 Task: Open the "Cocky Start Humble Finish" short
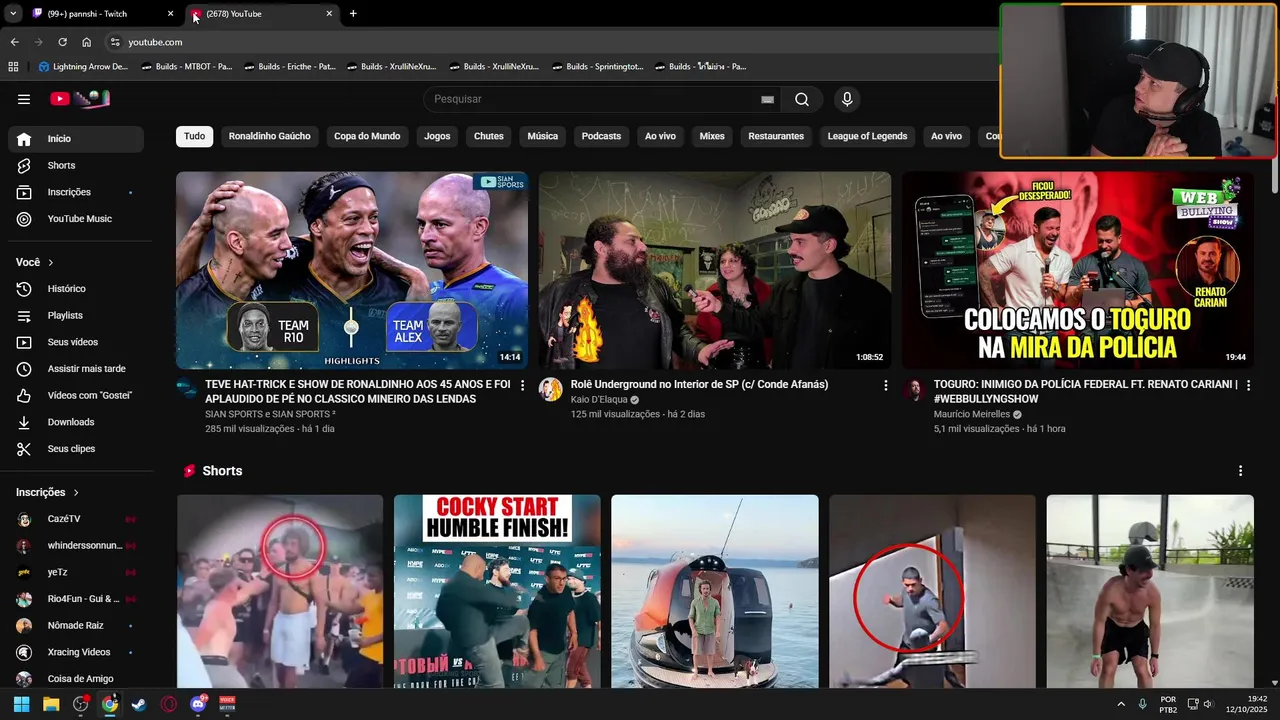497,591
